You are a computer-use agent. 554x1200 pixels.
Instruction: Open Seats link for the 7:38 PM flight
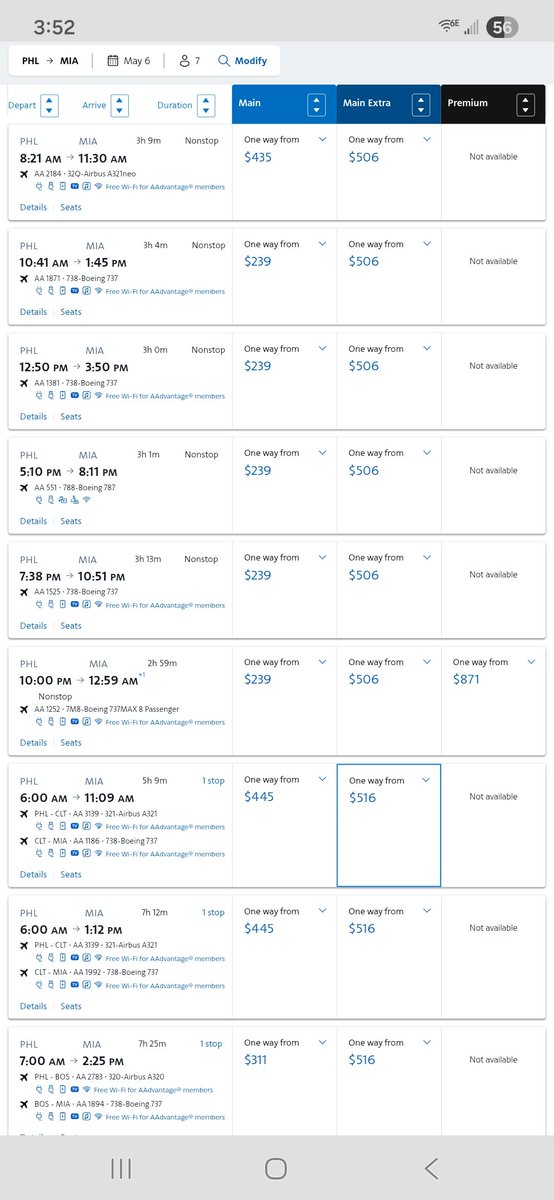click(71, 625)
